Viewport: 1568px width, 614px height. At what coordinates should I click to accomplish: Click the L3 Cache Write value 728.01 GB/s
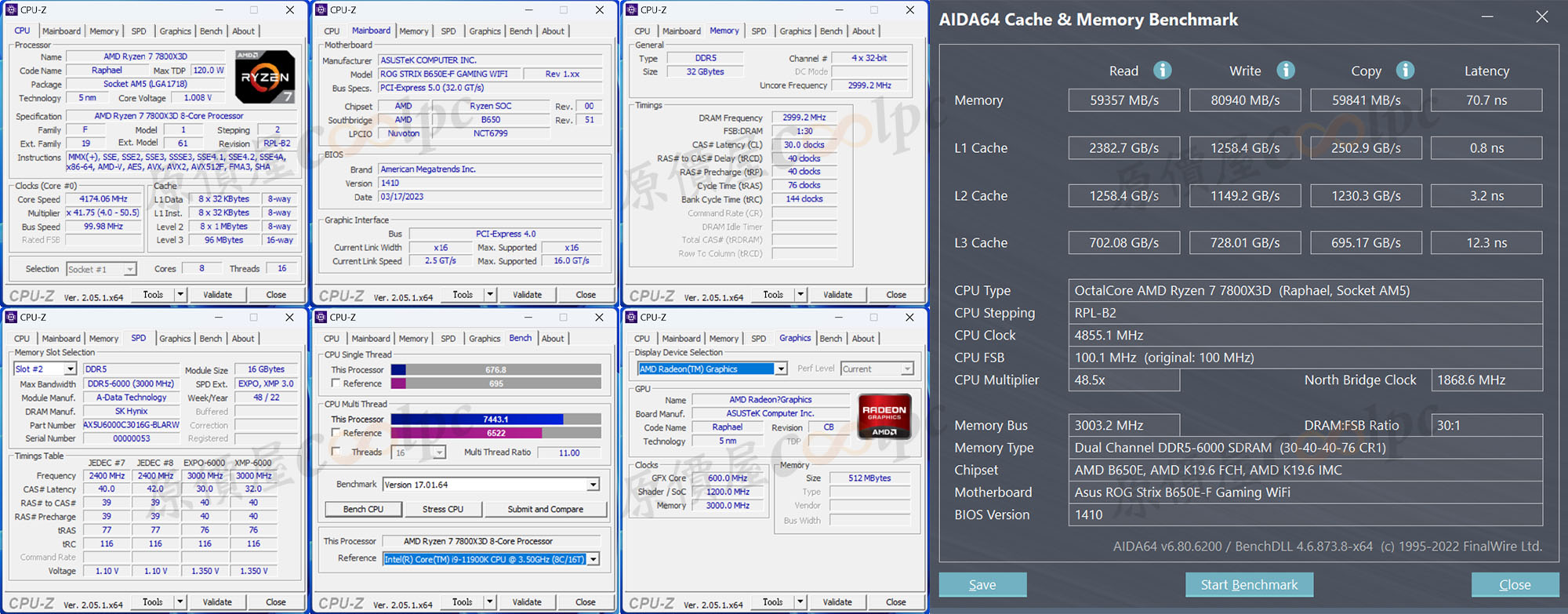[1245, 243]
